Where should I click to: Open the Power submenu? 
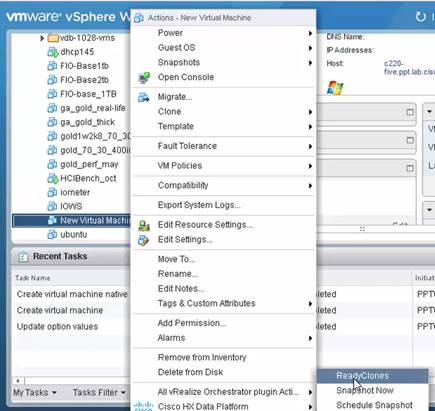point(224,33)
